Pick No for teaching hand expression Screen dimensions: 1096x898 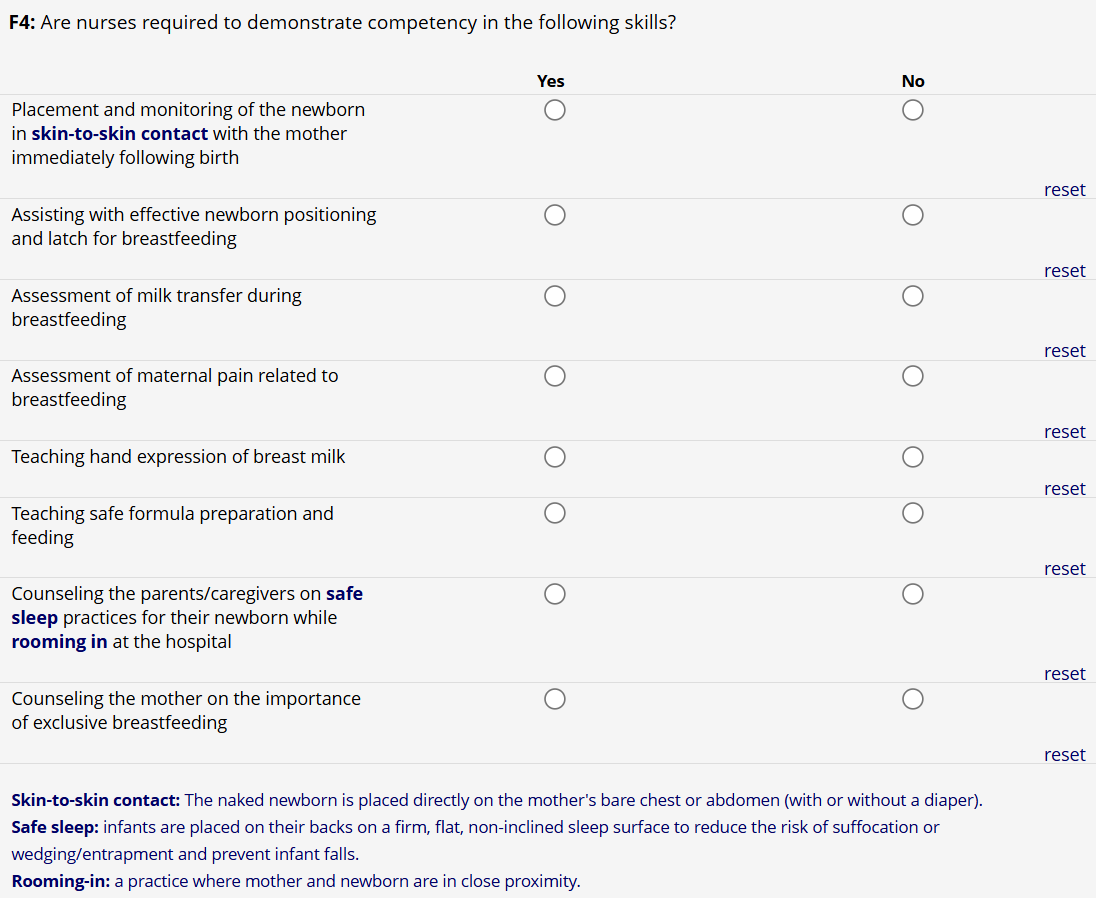(912, 457)
